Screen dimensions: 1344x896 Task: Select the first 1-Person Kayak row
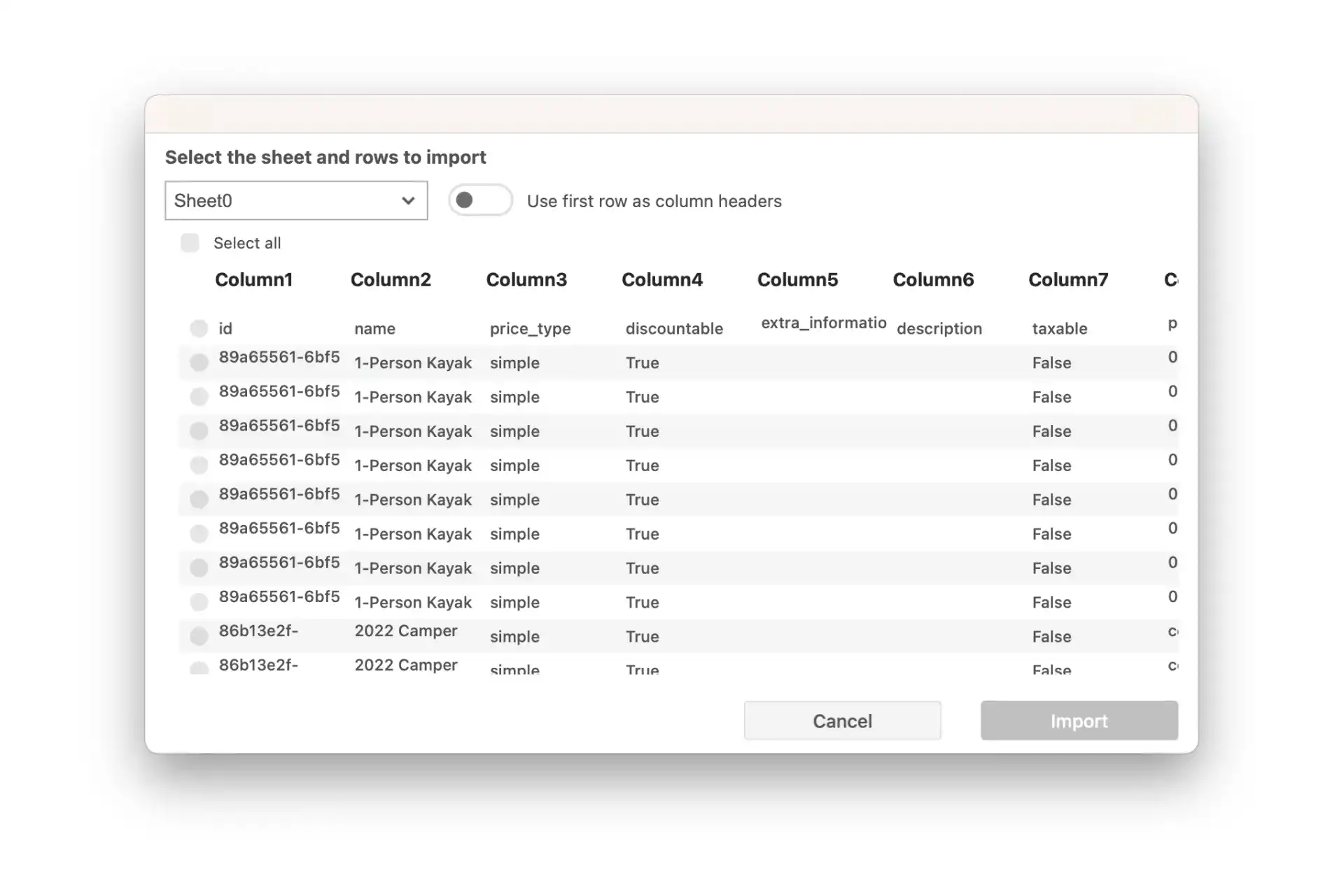(x=199, y=362)
